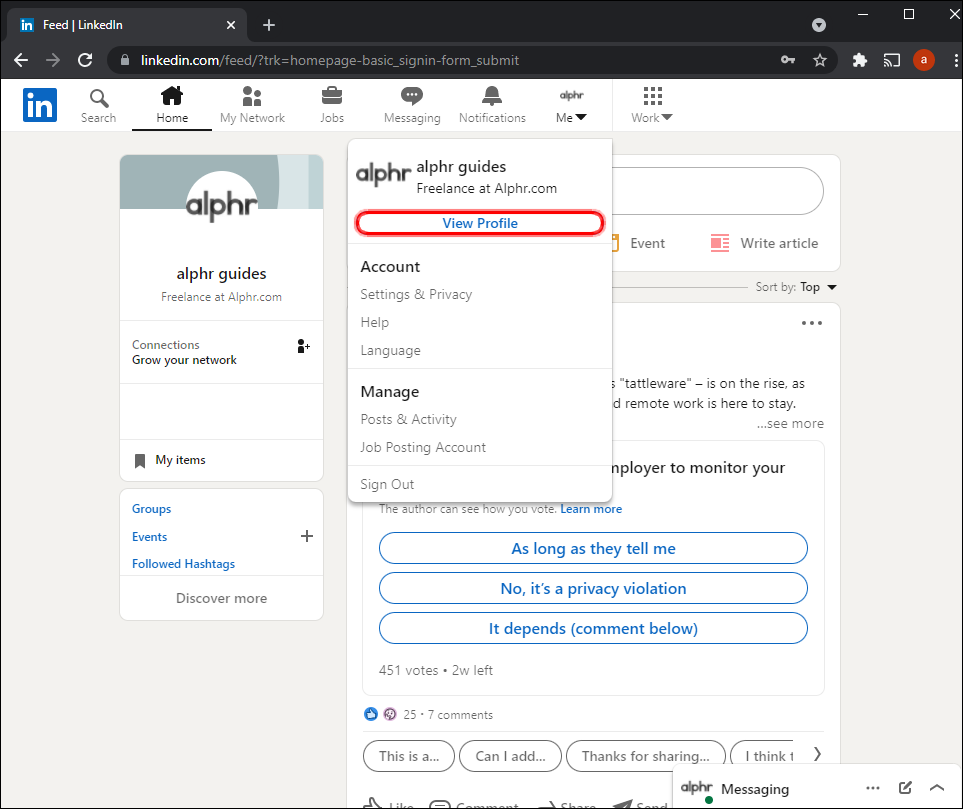963x809 pixels.
Task: Expand the Work apps dropdown
Action: (x=652, y=105)
